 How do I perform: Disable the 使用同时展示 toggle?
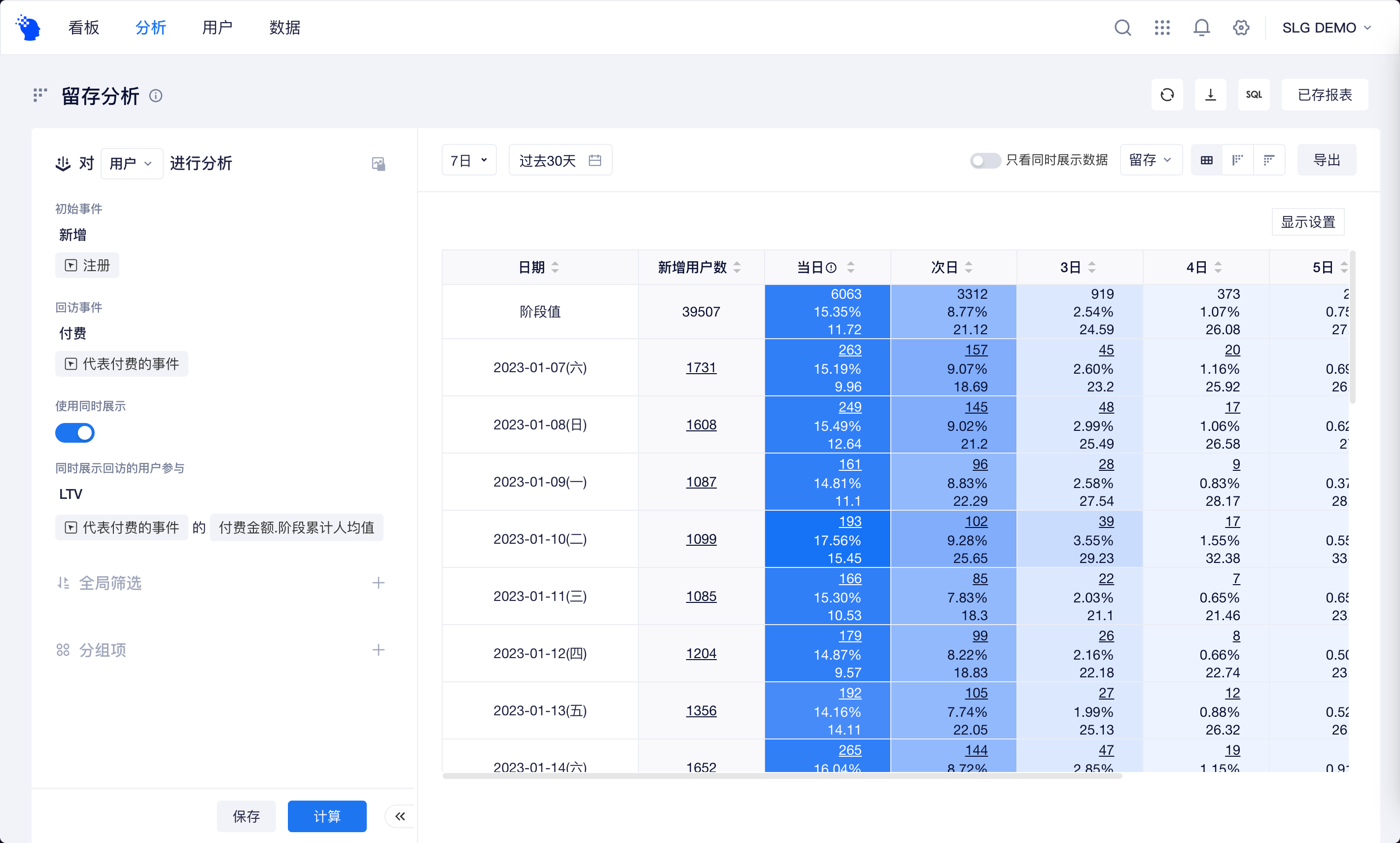(x=75, y=433)
